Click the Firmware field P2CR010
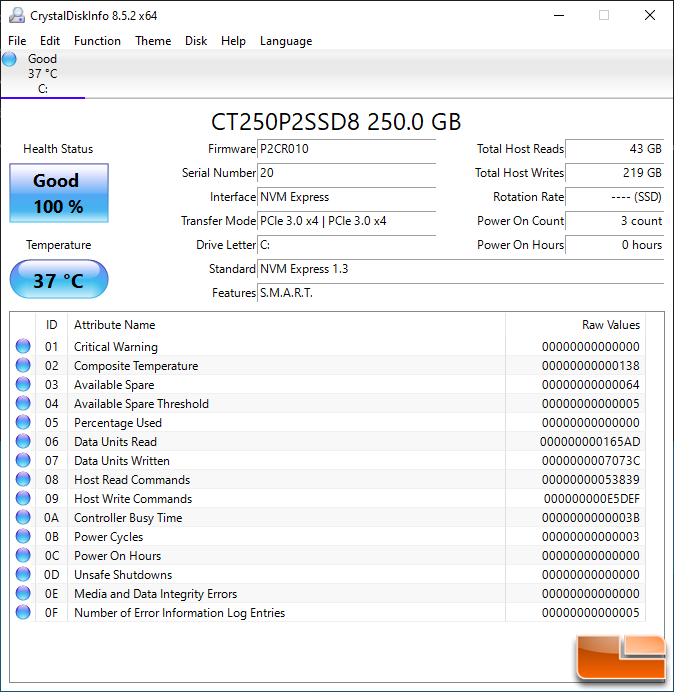Screen dimensions: 674x692 click(346, 149)
